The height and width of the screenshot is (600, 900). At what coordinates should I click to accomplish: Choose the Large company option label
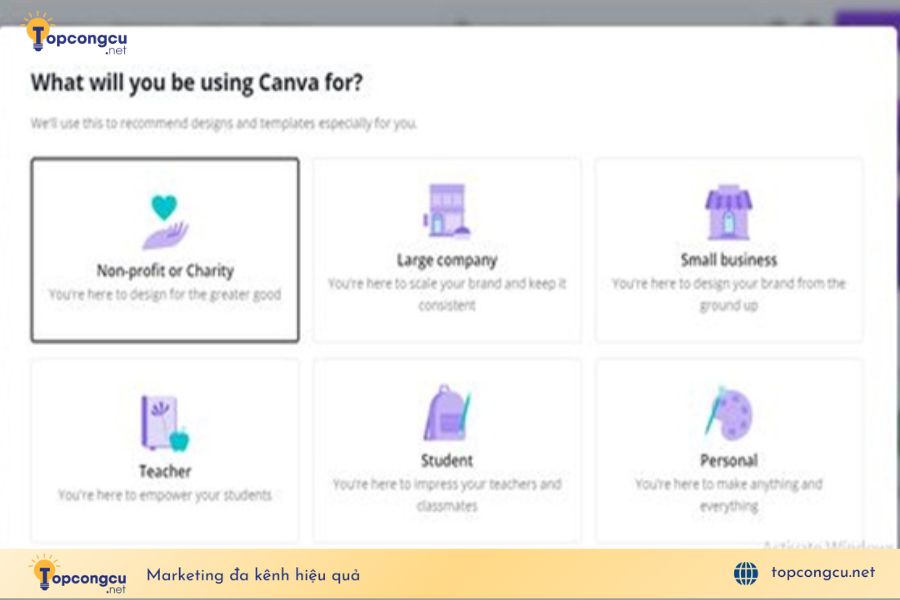tap(447, 260)
